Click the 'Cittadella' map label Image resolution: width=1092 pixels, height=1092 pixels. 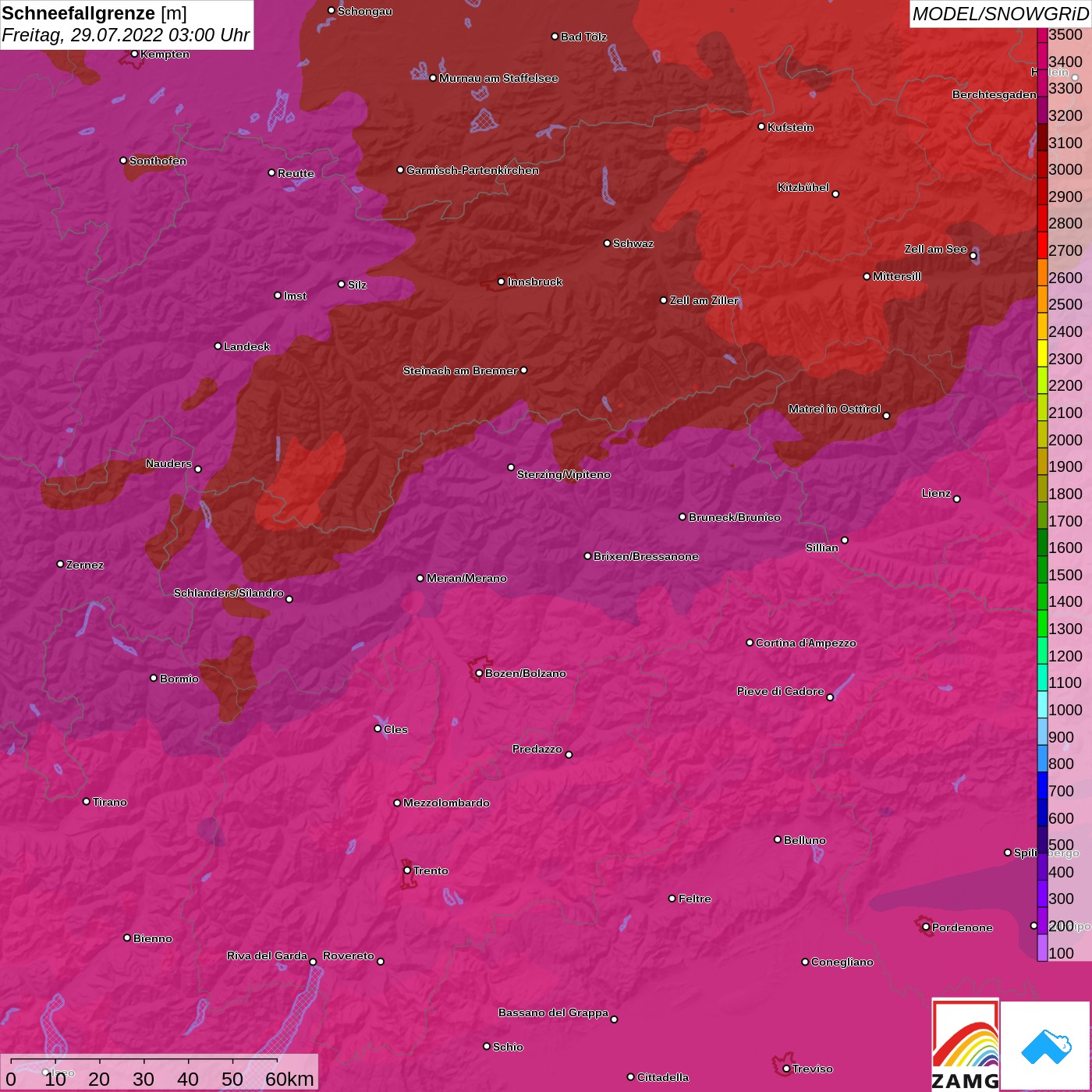[663, 1077]
